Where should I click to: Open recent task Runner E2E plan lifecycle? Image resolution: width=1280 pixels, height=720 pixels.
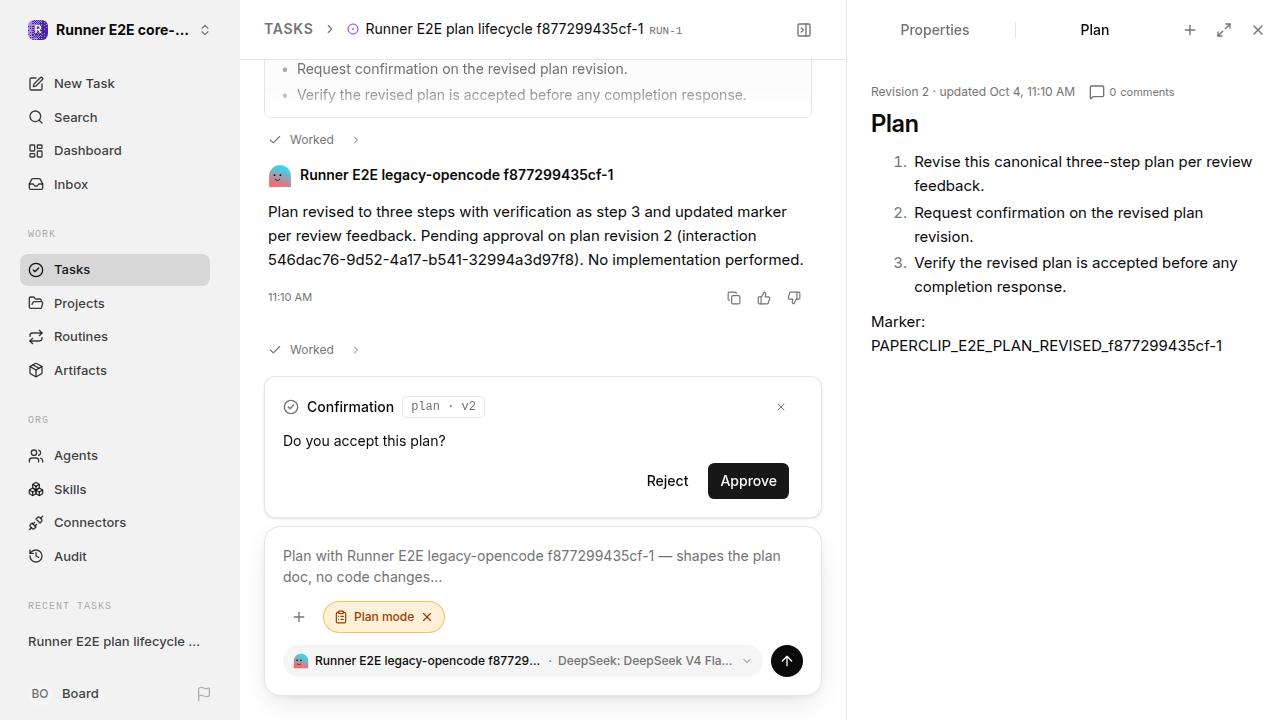[115, 642]
